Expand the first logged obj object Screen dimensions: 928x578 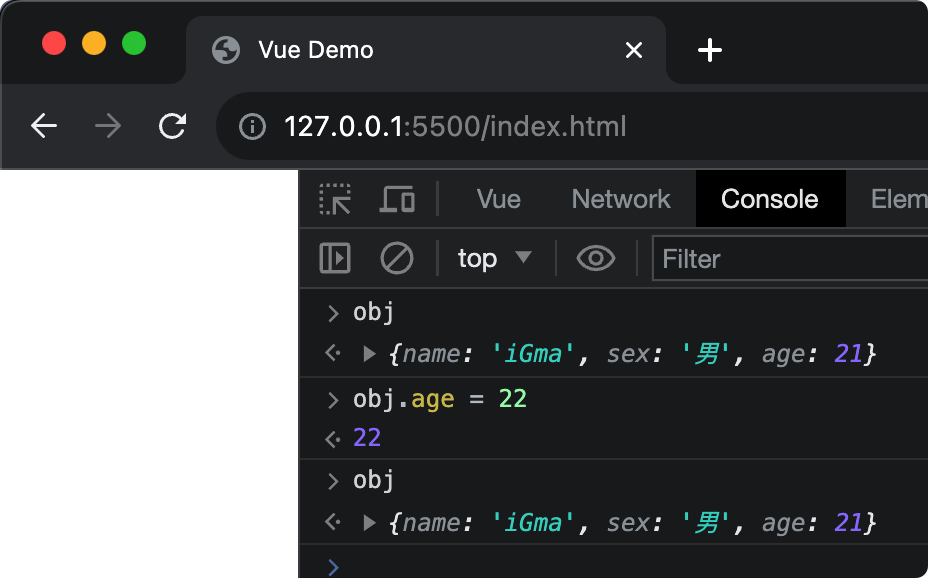[369, 353]
